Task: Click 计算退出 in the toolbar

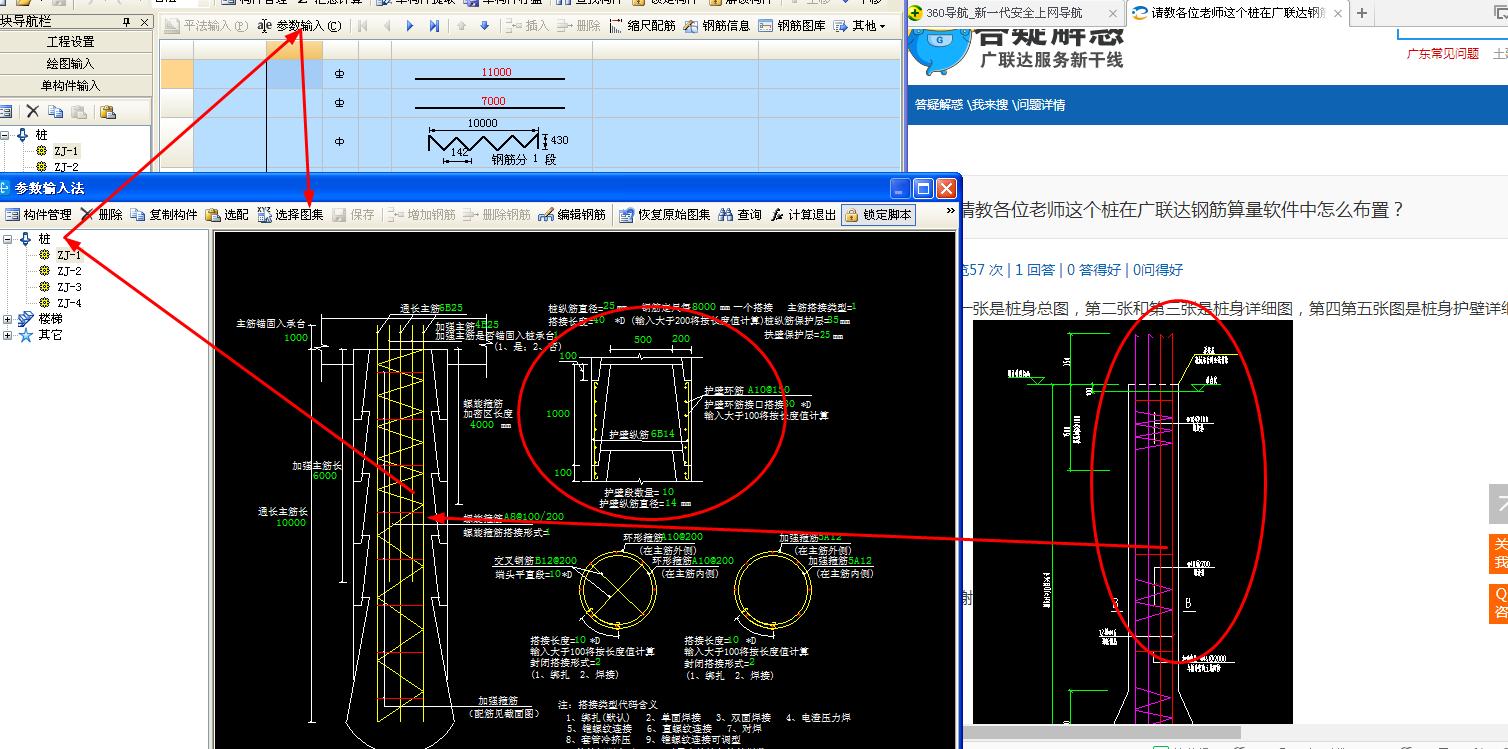Action: click(x=803, y=215)
